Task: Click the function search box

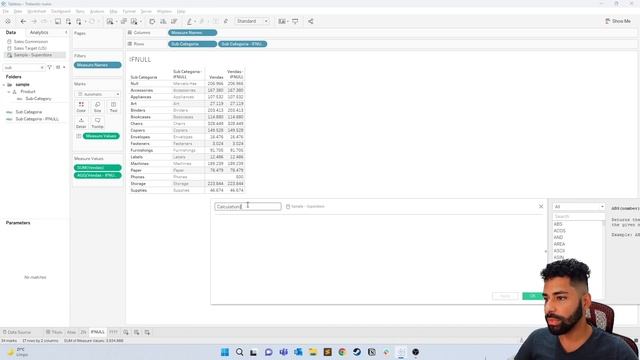Action: click(x=578, y=216)
